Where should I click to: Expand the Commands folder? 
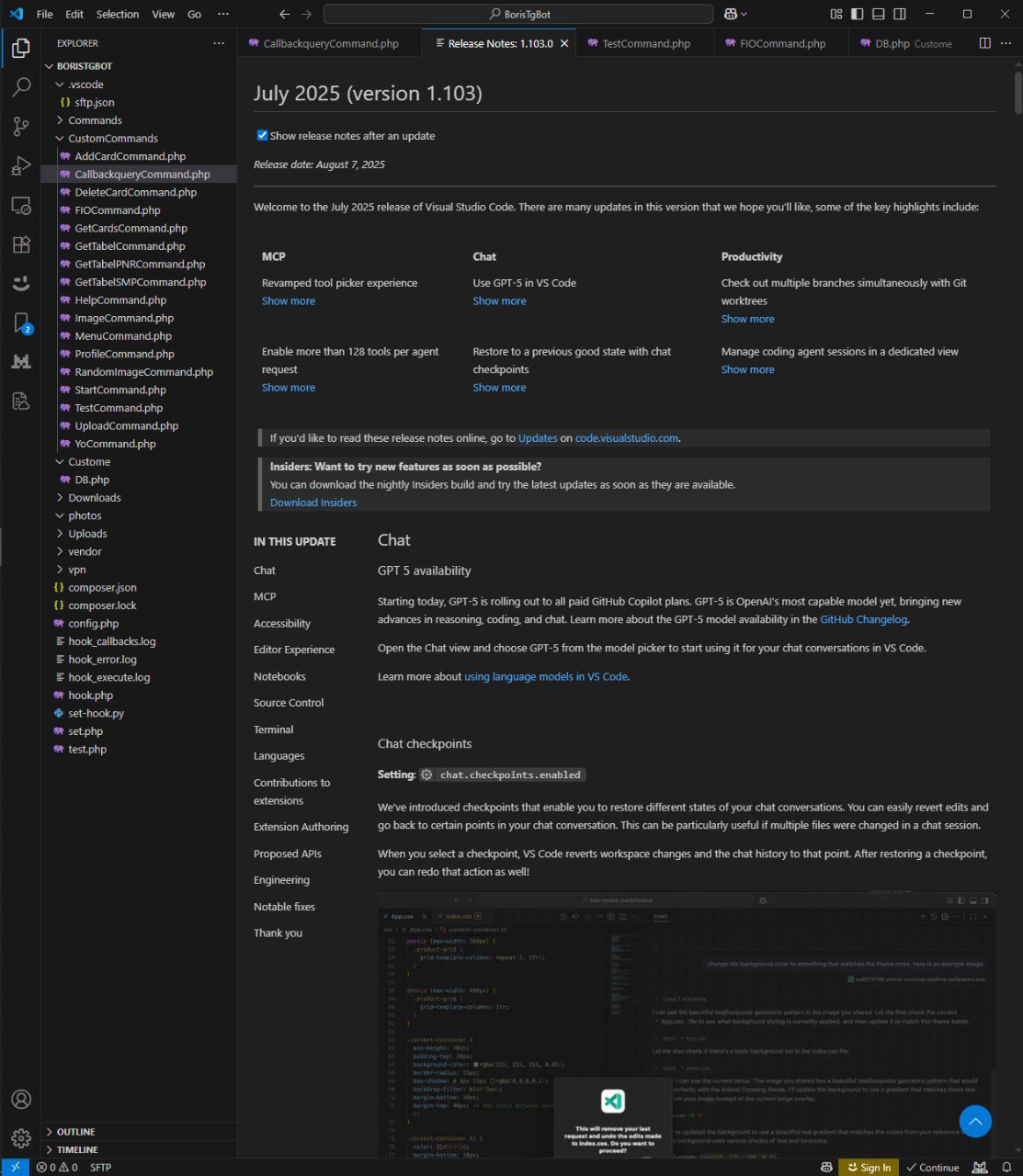(x=95, y=120)
